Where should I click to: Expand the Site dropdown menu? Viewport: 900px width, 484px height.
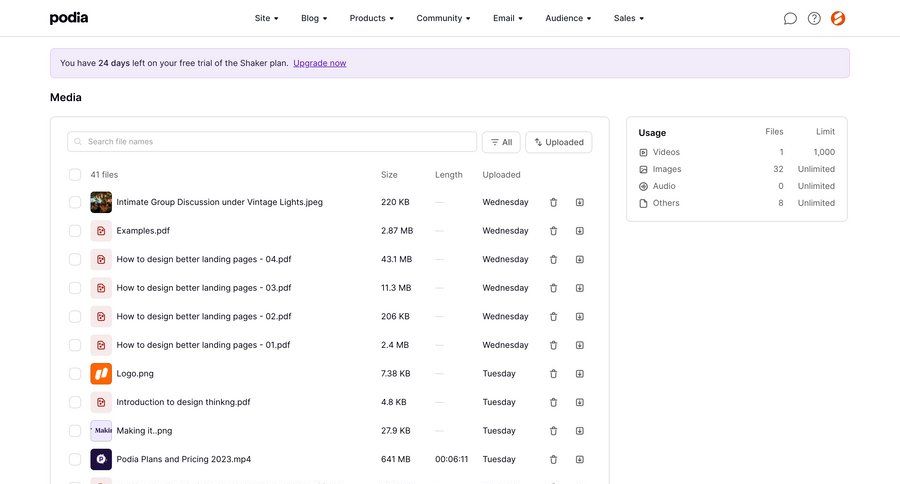(266, 18)
